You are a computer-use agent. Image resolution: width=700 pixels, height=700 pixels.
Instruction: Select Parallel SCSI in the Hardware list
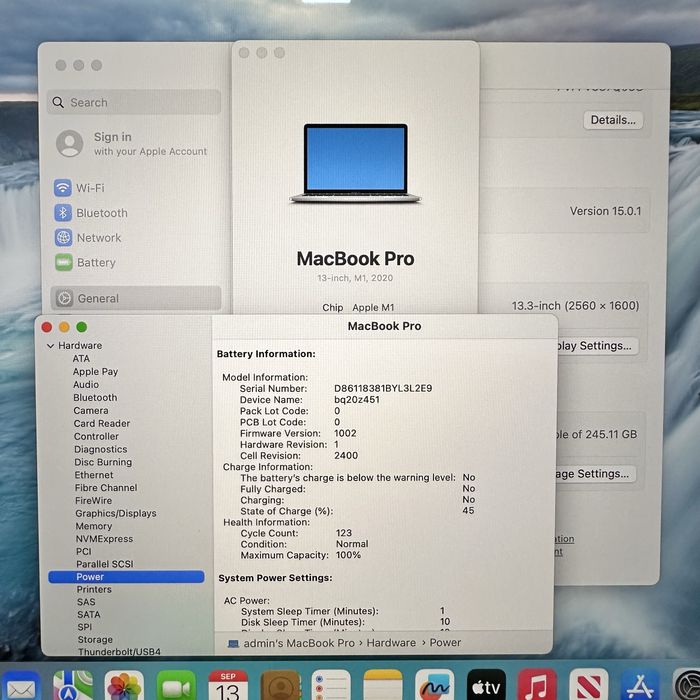[x=105, y=564]
